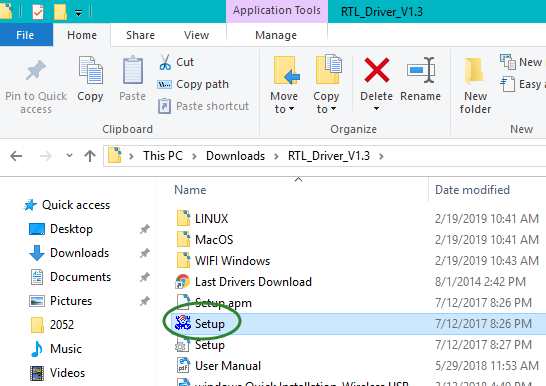546x386 pixels.
Task: Sort files by Name column
Action: pos(190,190)
